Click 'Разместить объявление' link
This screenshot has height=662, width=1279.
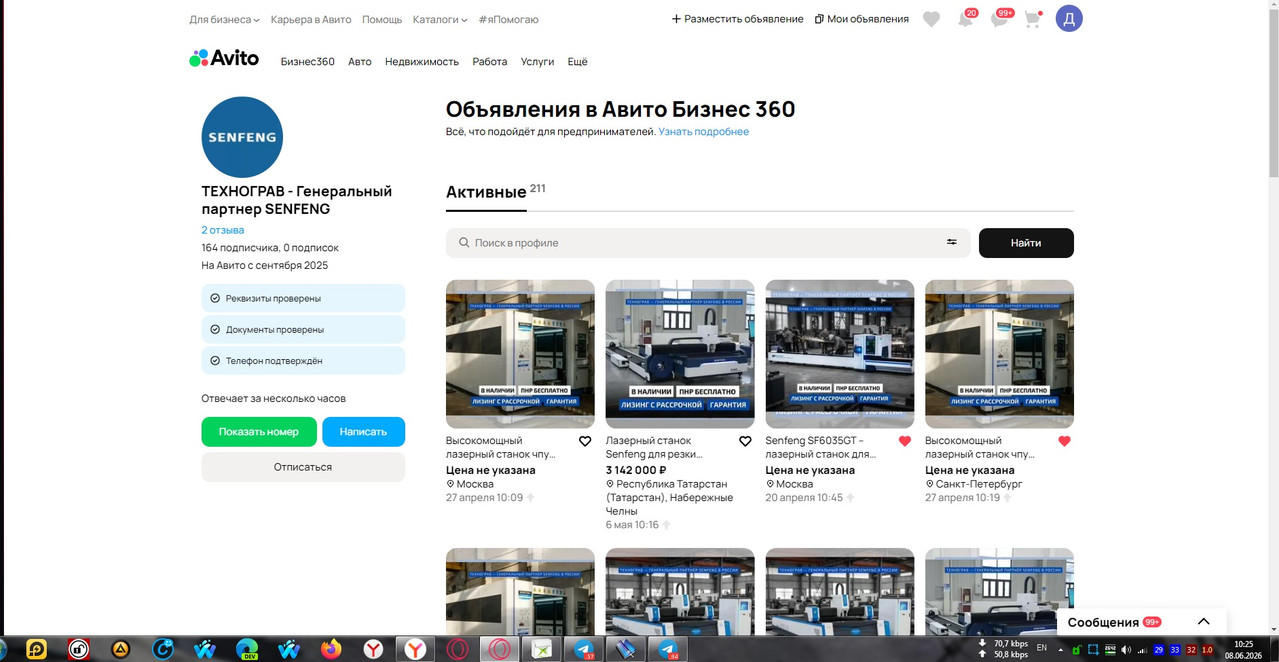point(737,19)
